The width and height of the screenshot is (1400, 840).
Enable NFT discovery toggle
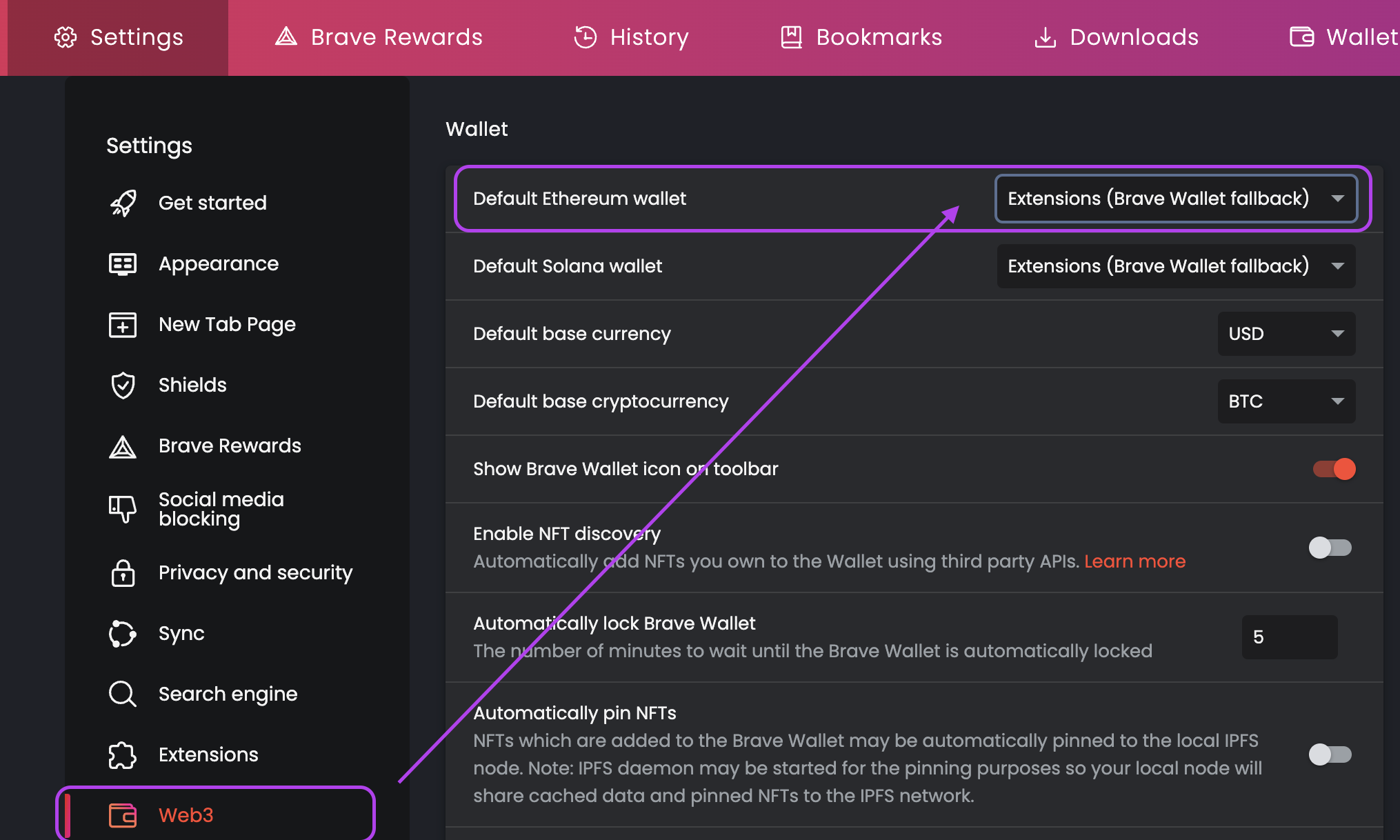(x=1330, y=548)
